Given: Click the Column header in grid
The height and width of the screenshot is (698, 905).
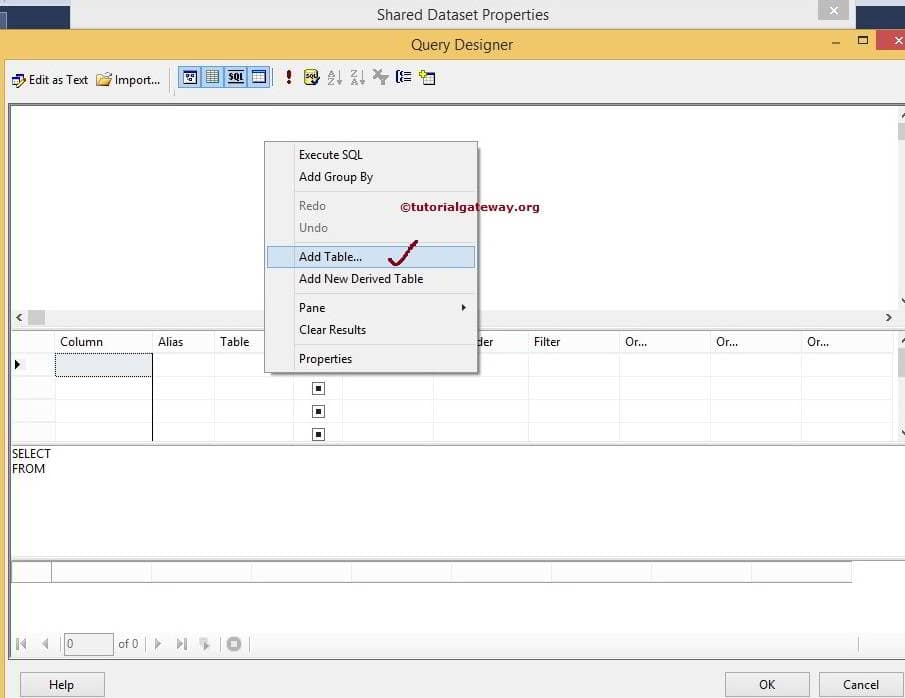Looking at the screenshot, I should click(x=103, y=342).
